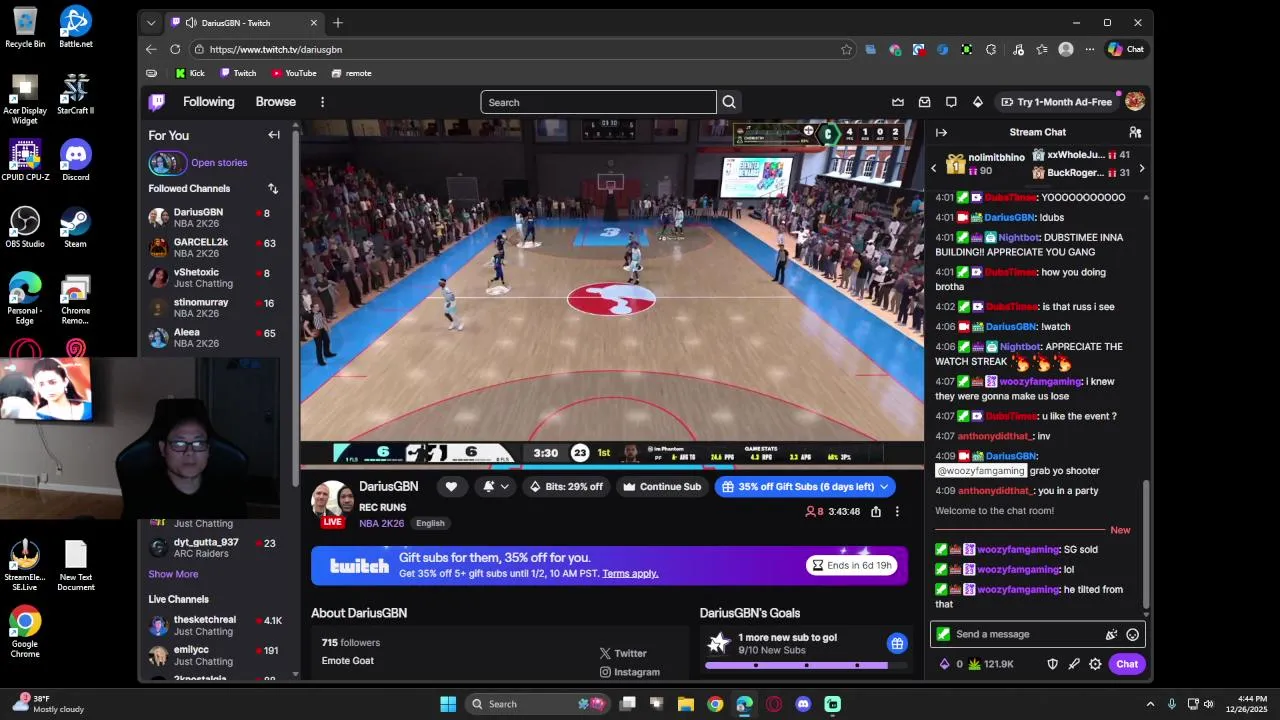Viewport: 1280px width, 720px height.
Task: Open remote bookmark in bookmarks bar
Action: click(x=351, y=73)
